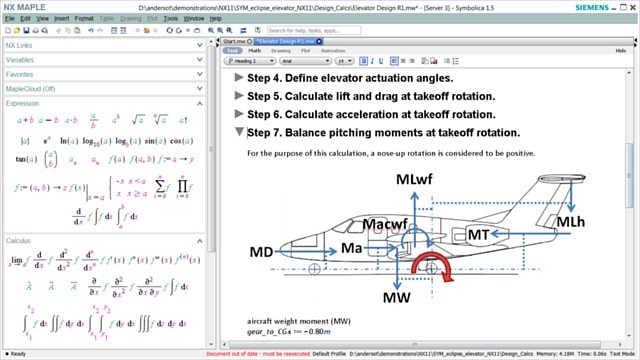Open the Heading 2 style dropdown
The width and height of the screenshot is (640, 360).
click(250, 61)
